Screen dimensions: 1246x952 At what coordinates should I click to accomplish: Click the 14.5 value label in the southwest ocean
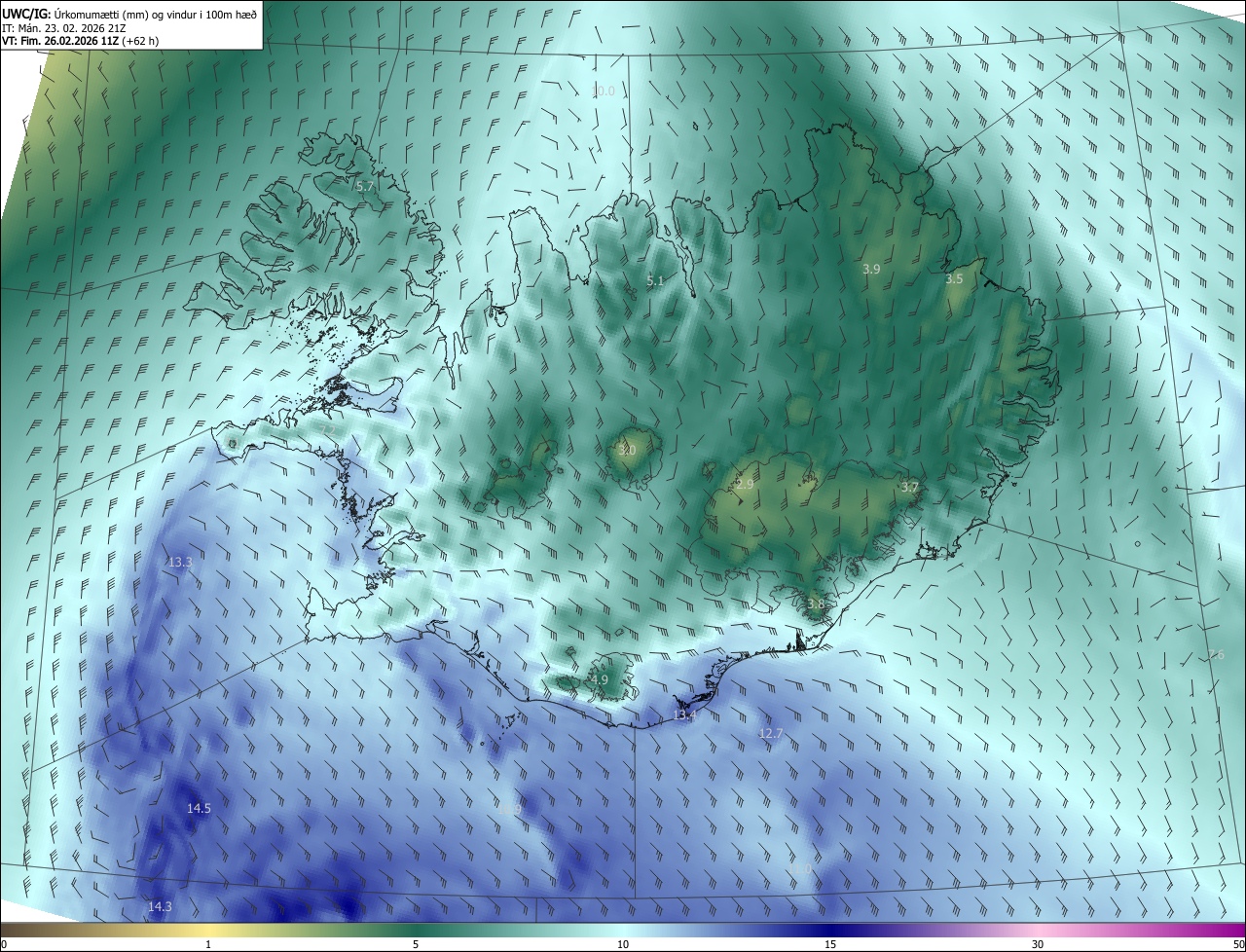tap(199, 809)
